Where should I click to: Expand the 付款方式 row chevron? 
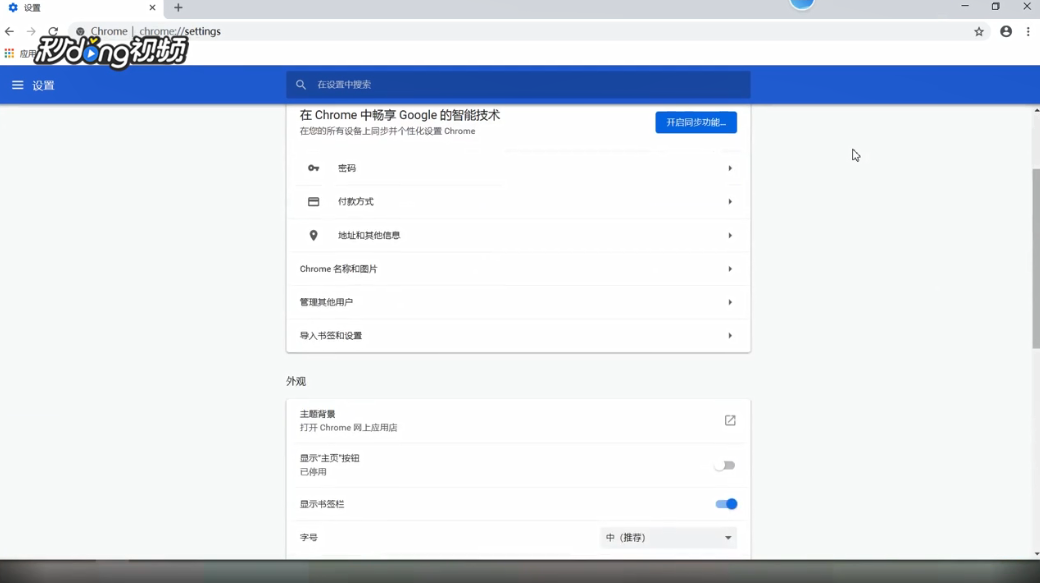tap(730, 202)
